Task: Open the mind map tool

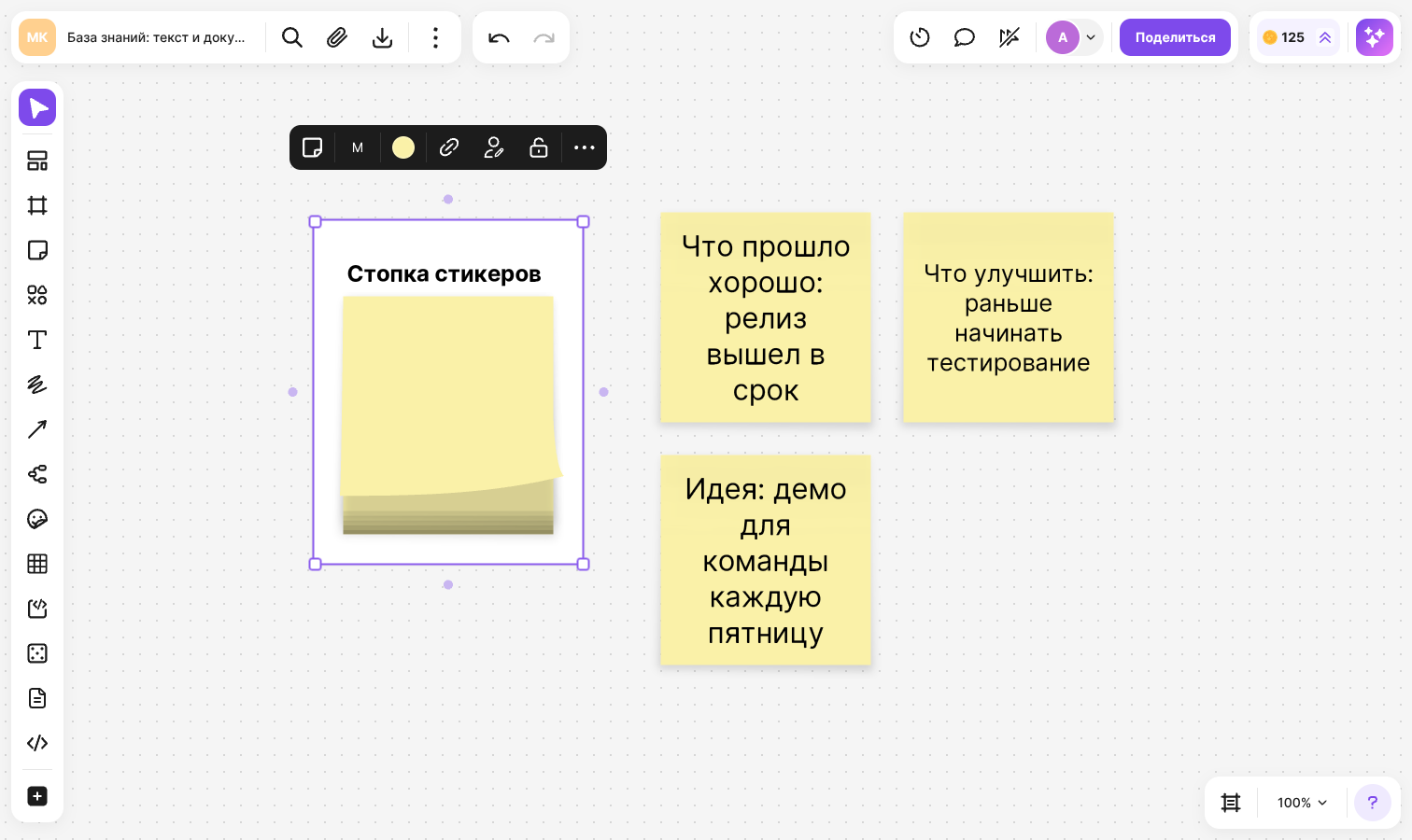Action: pos(37,474)
